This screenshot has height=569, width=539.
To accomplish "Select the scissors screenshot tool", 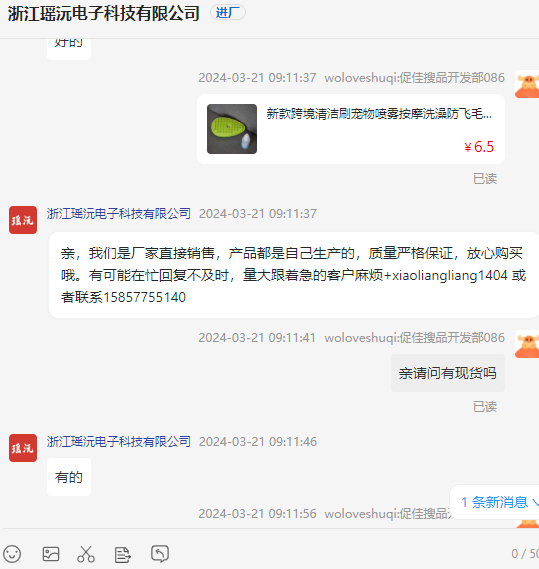I will pos(86,554).
